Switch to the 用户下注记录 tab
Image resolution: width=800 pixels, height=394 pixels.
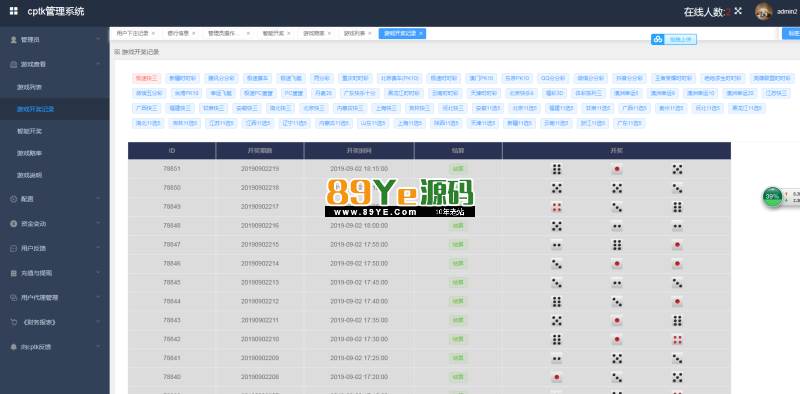pos(132,33)
